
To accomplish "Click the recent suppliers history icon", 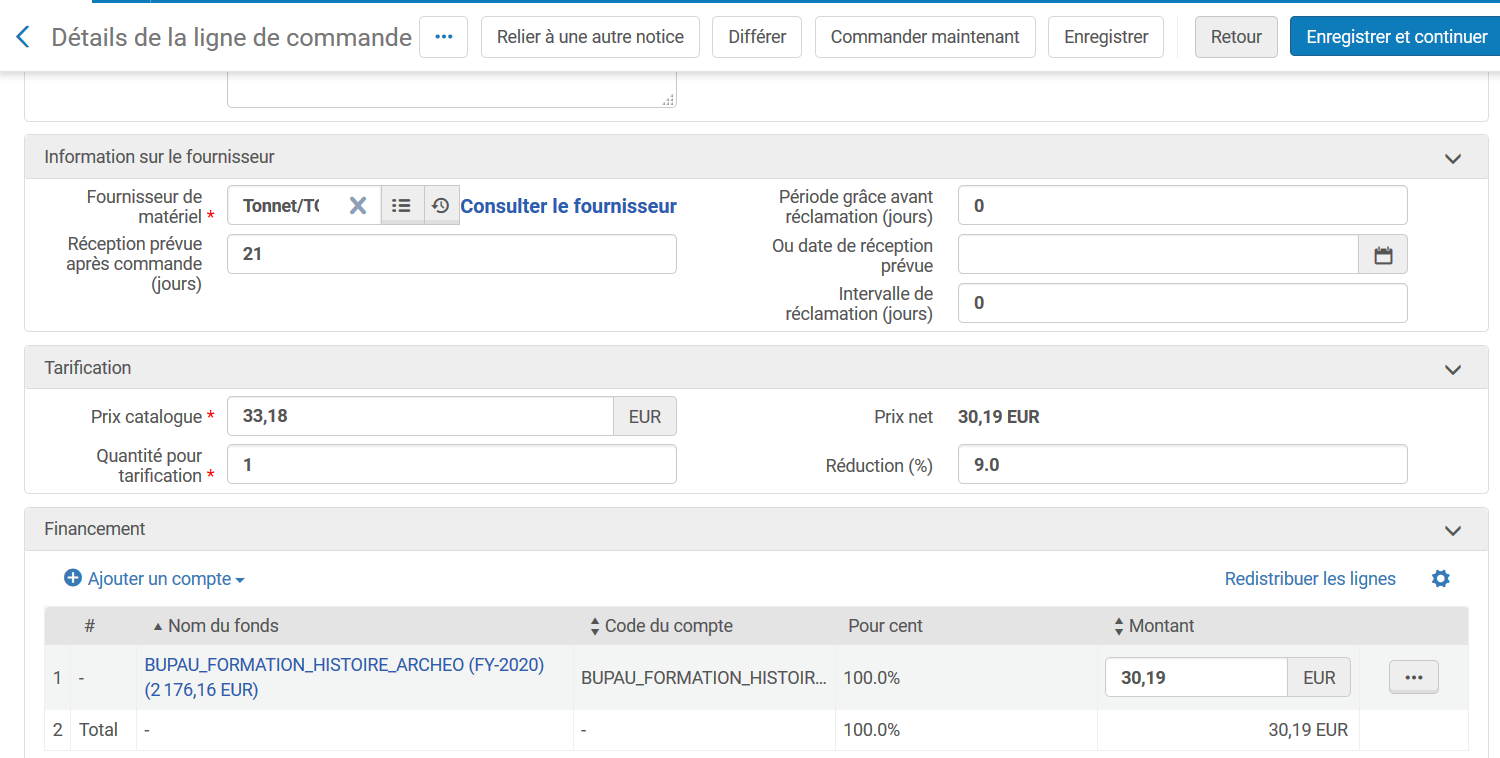I will [441, 206].
